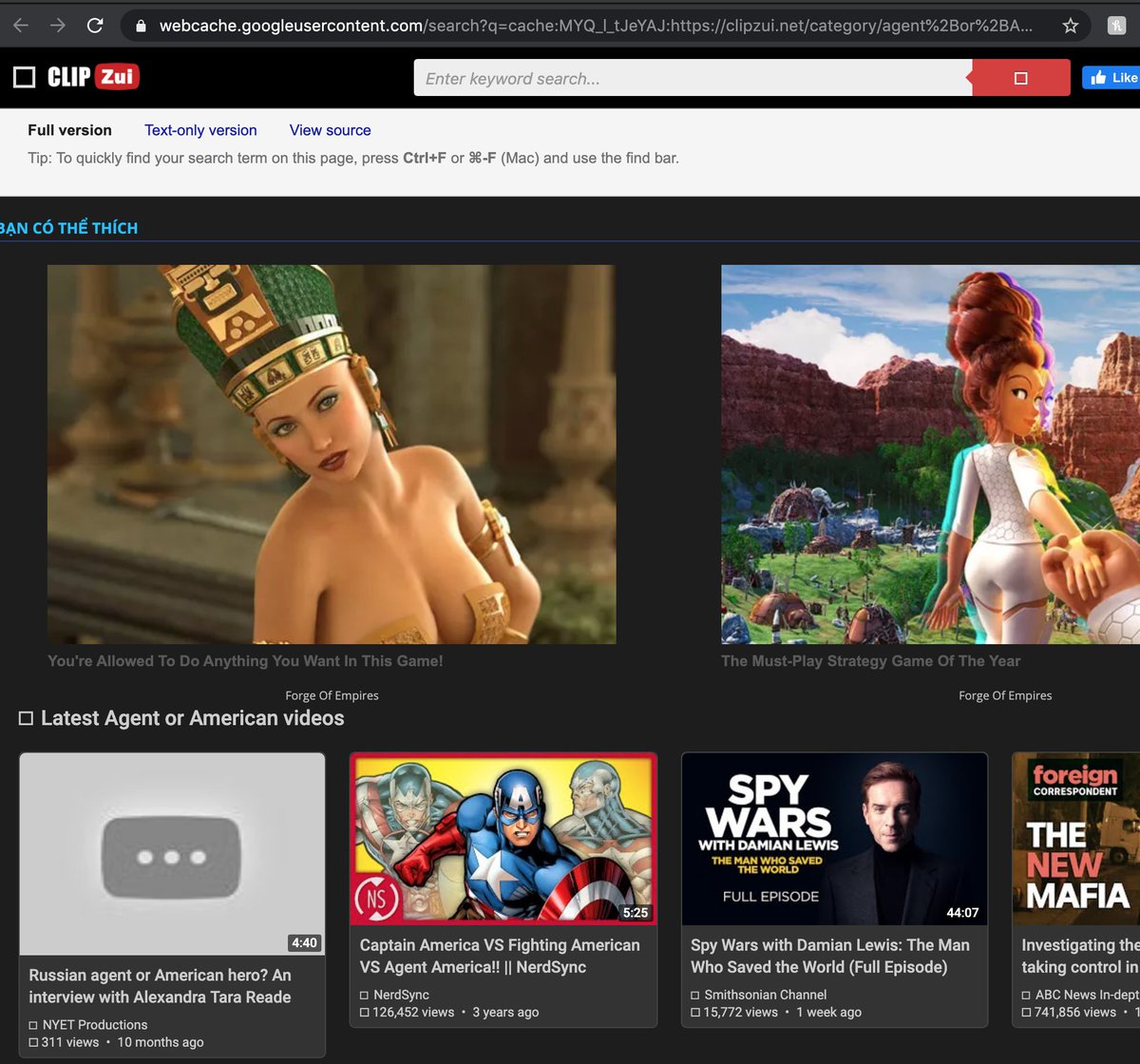The height and width of the screenshot is (1064, 1140).
Task: Open 'Russian agent or American hero?' video title
Action: [160, 986]
